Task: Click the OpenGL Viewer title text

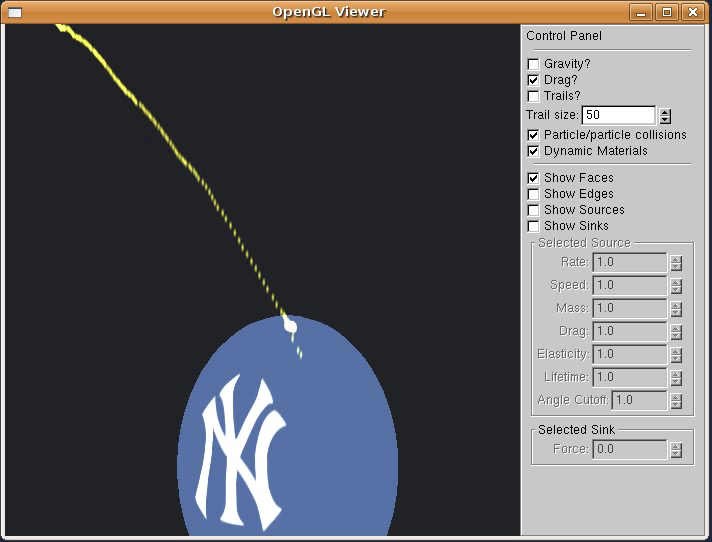Action: point(329,12)
